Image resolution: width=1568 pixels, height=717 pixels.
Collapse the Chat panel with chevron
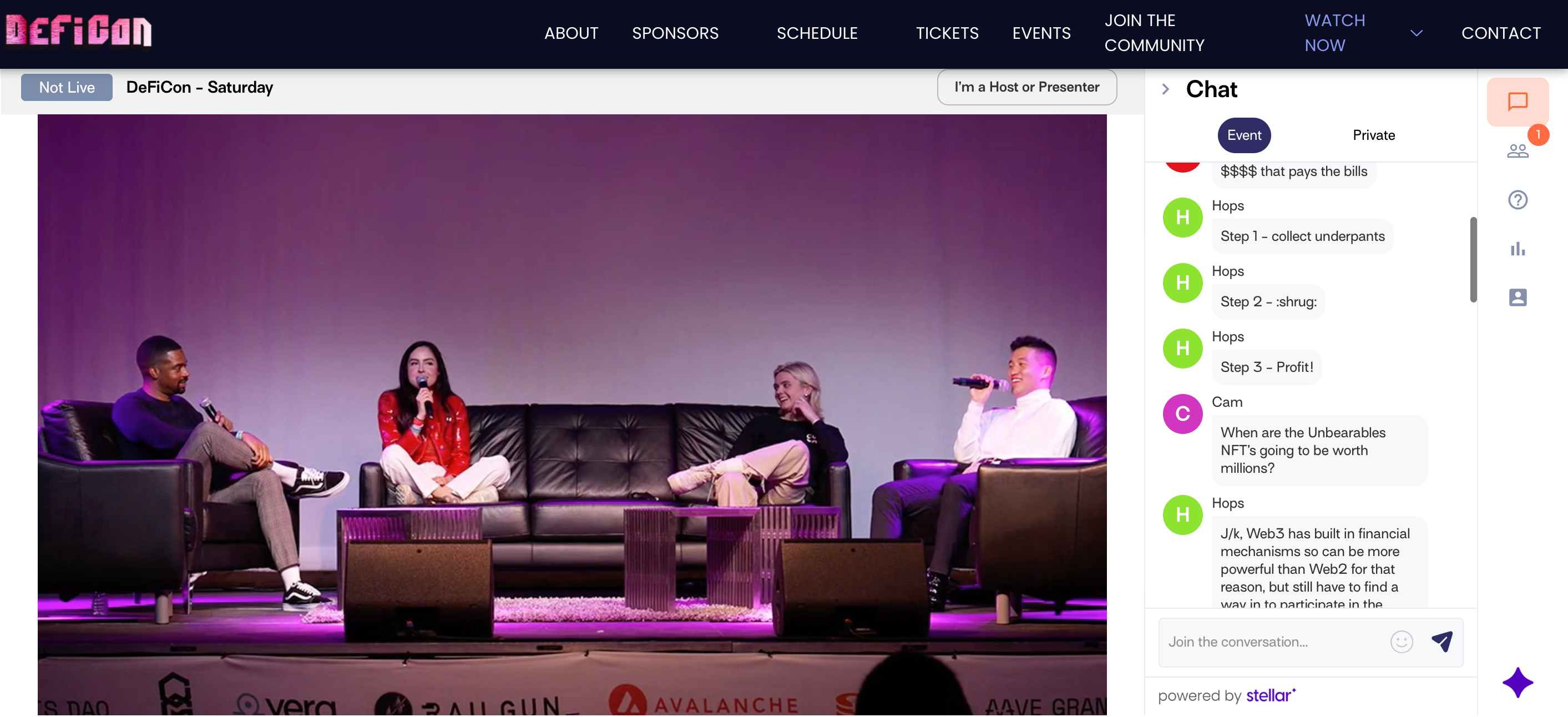[1166, 89]
